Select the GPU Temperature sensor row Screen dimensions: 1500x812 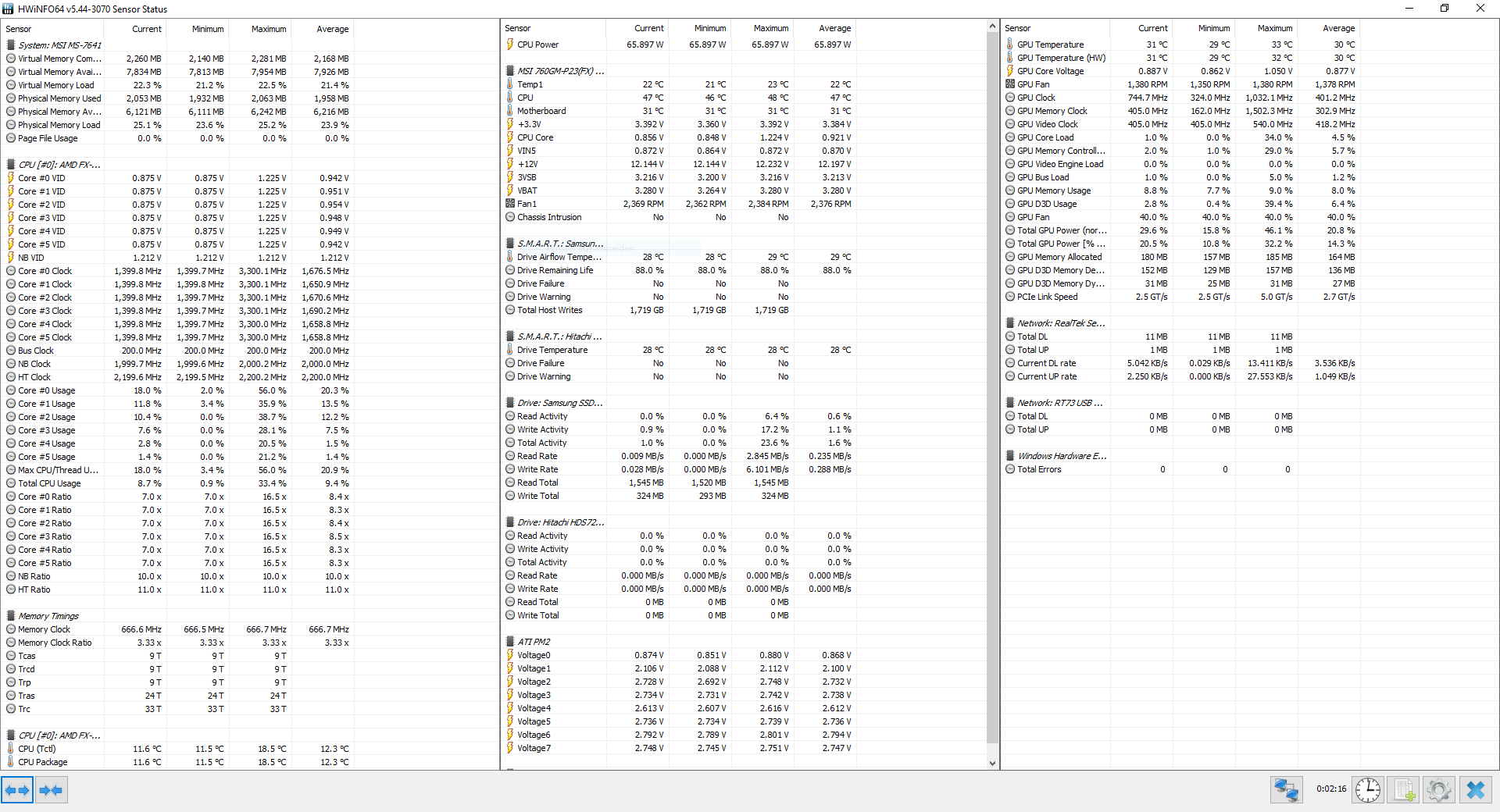(x=1050, y=45)
